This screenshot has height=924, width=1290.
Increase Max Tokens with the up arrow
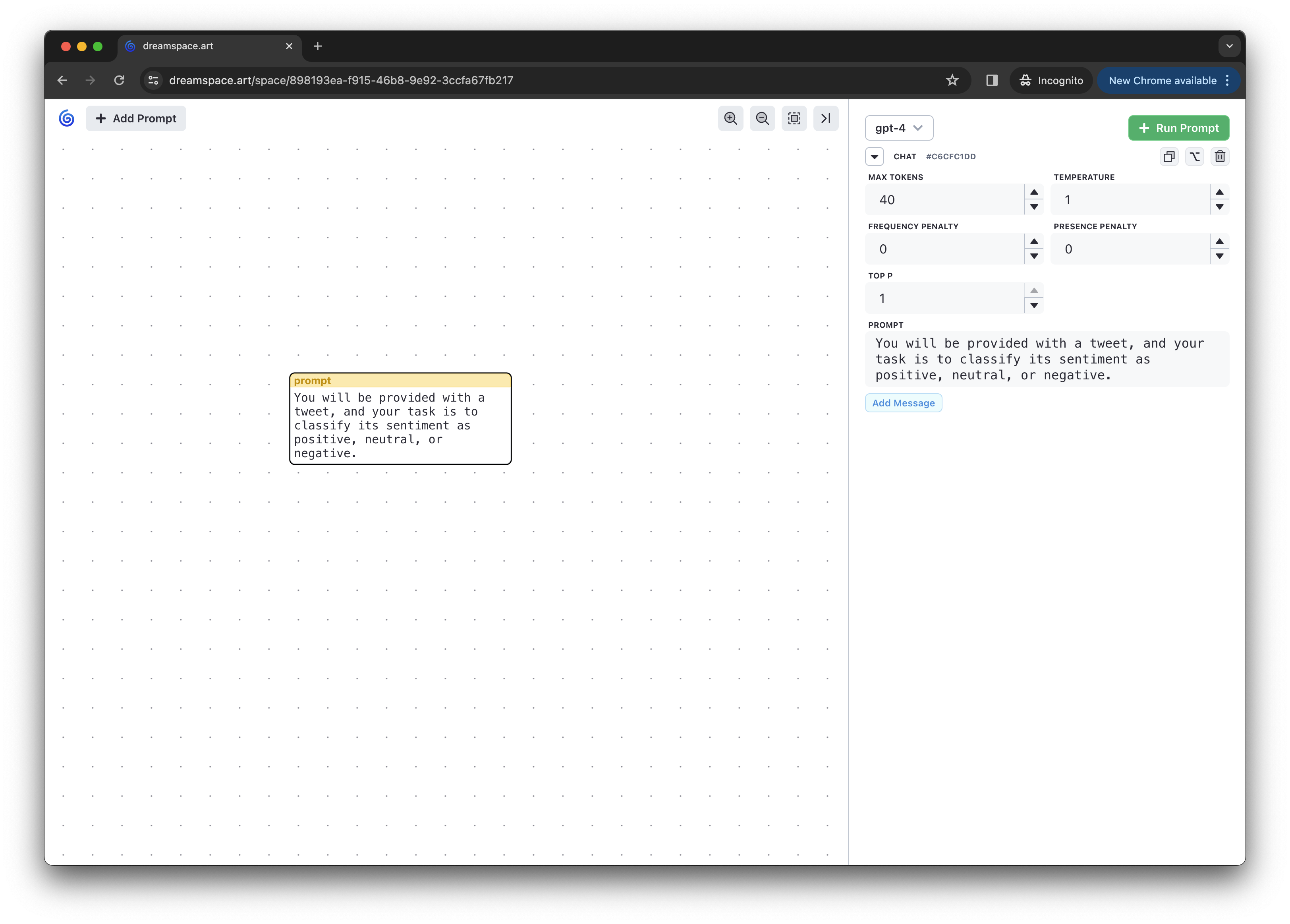(1034, 192)
